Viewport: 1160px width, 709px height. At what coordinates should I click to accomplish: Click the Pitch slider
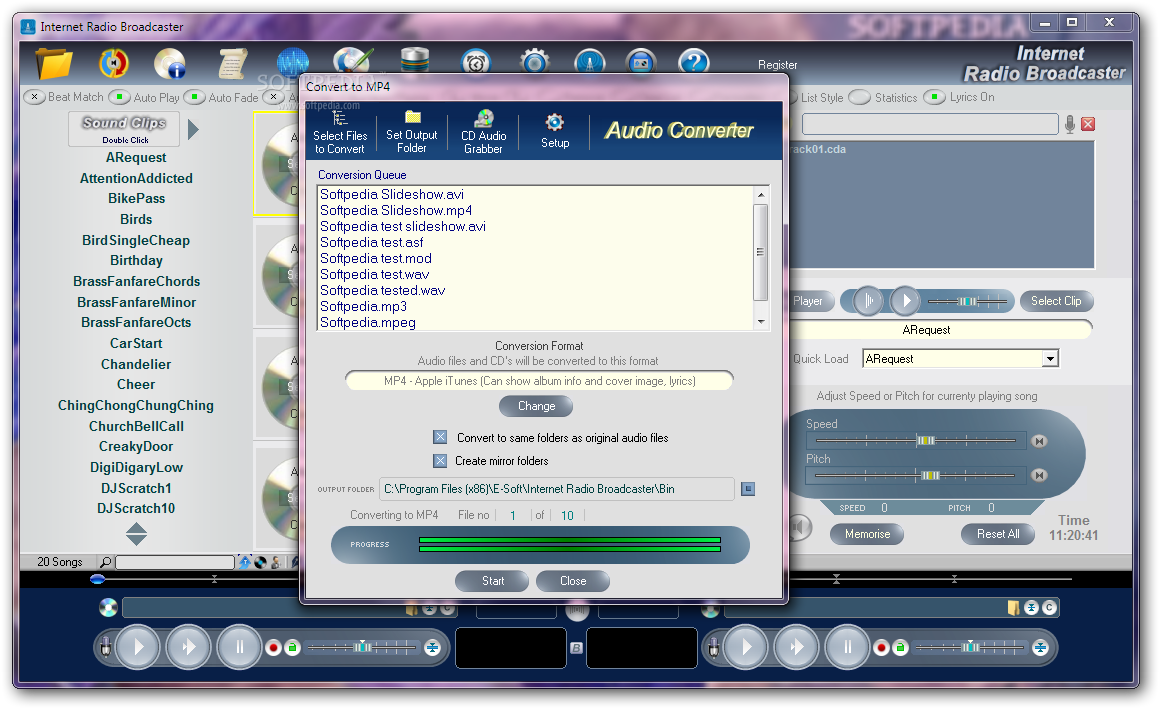click(x=916, y=475)
